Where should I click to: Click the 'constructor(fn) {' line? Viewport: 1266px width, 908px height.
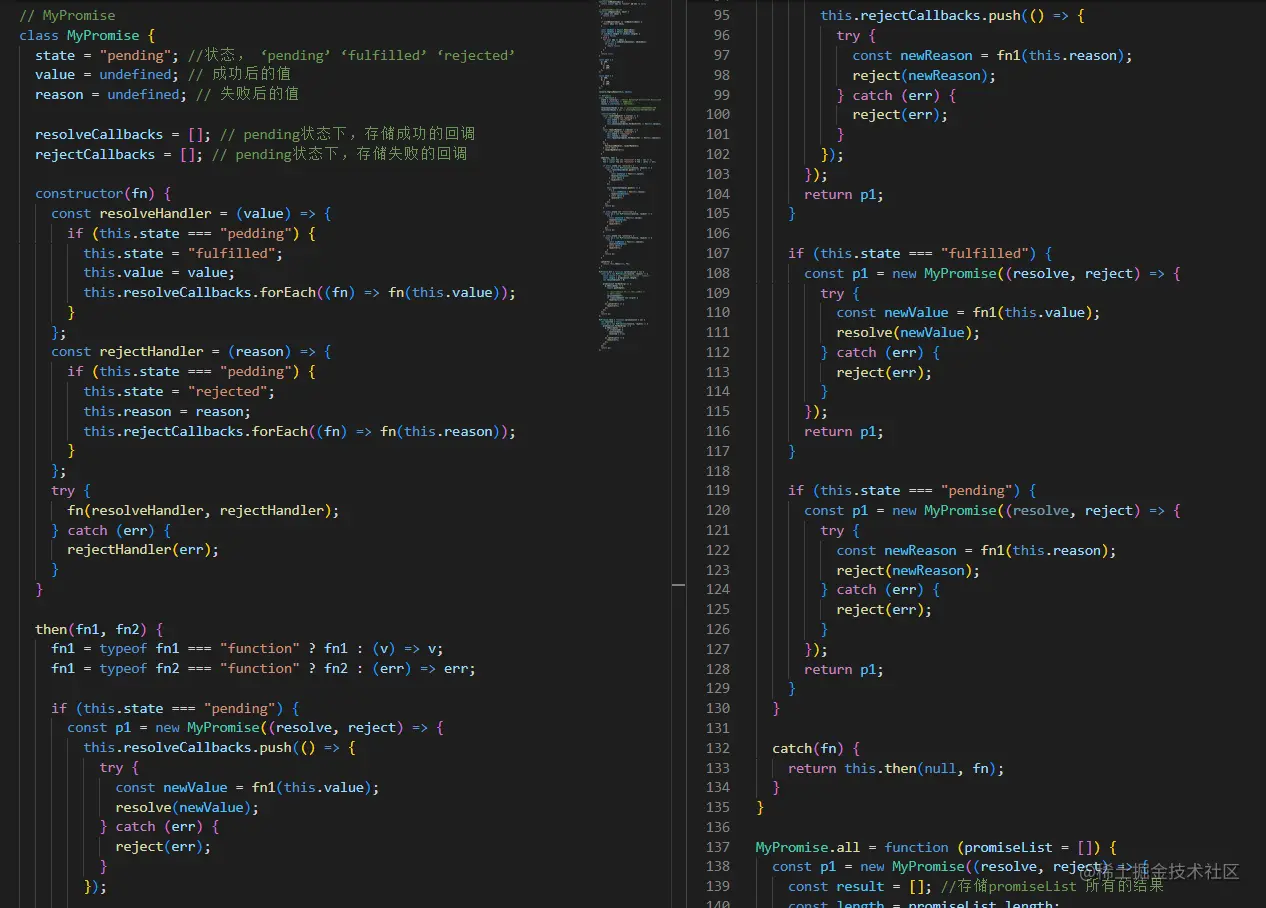[103, 193]
